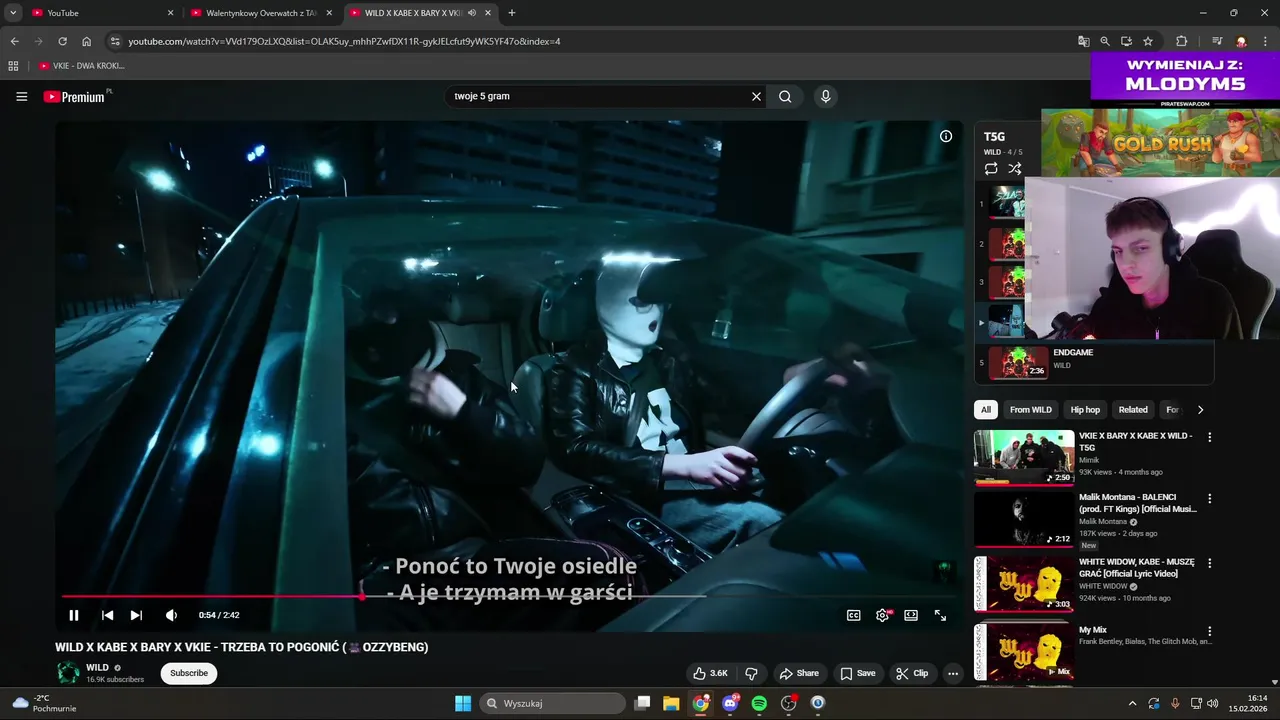This screenshot has width=1280, height=720.
Task: Dislike the video
Action: pos(751,673)
